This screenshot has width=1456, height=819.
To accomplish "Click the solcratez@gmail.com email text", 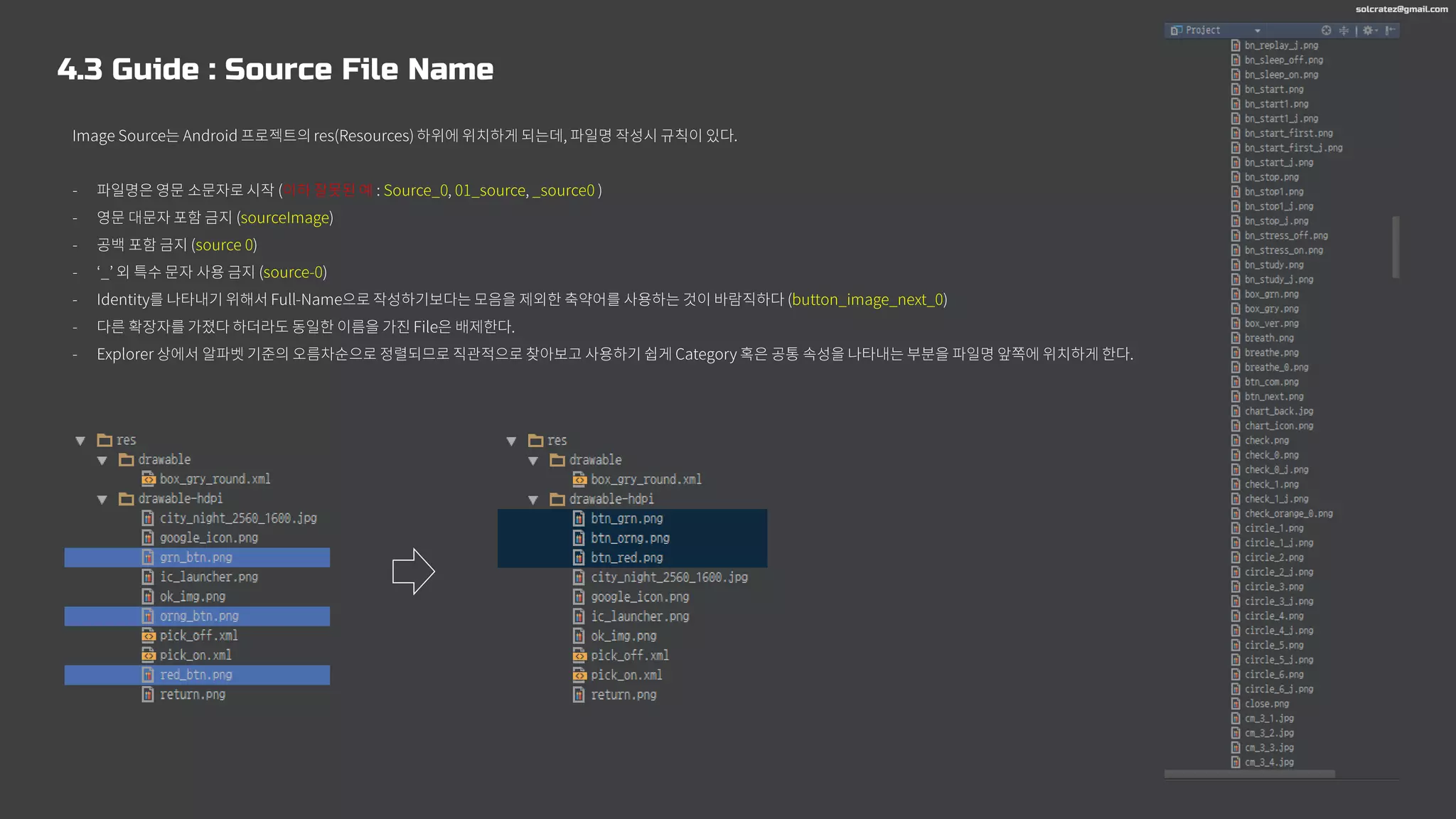I will [x=1401, y=9].
